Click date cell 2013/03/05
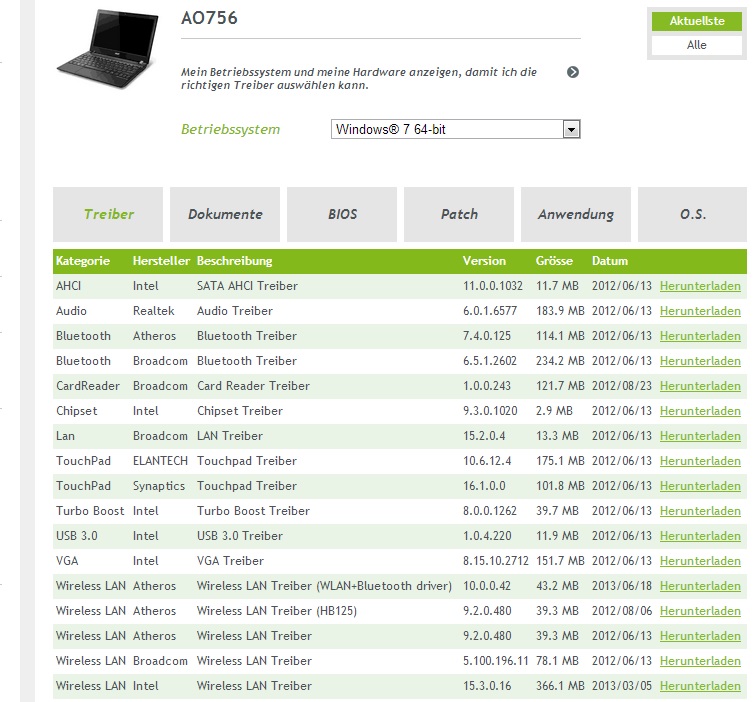753x702 pixels. (621, 686)
